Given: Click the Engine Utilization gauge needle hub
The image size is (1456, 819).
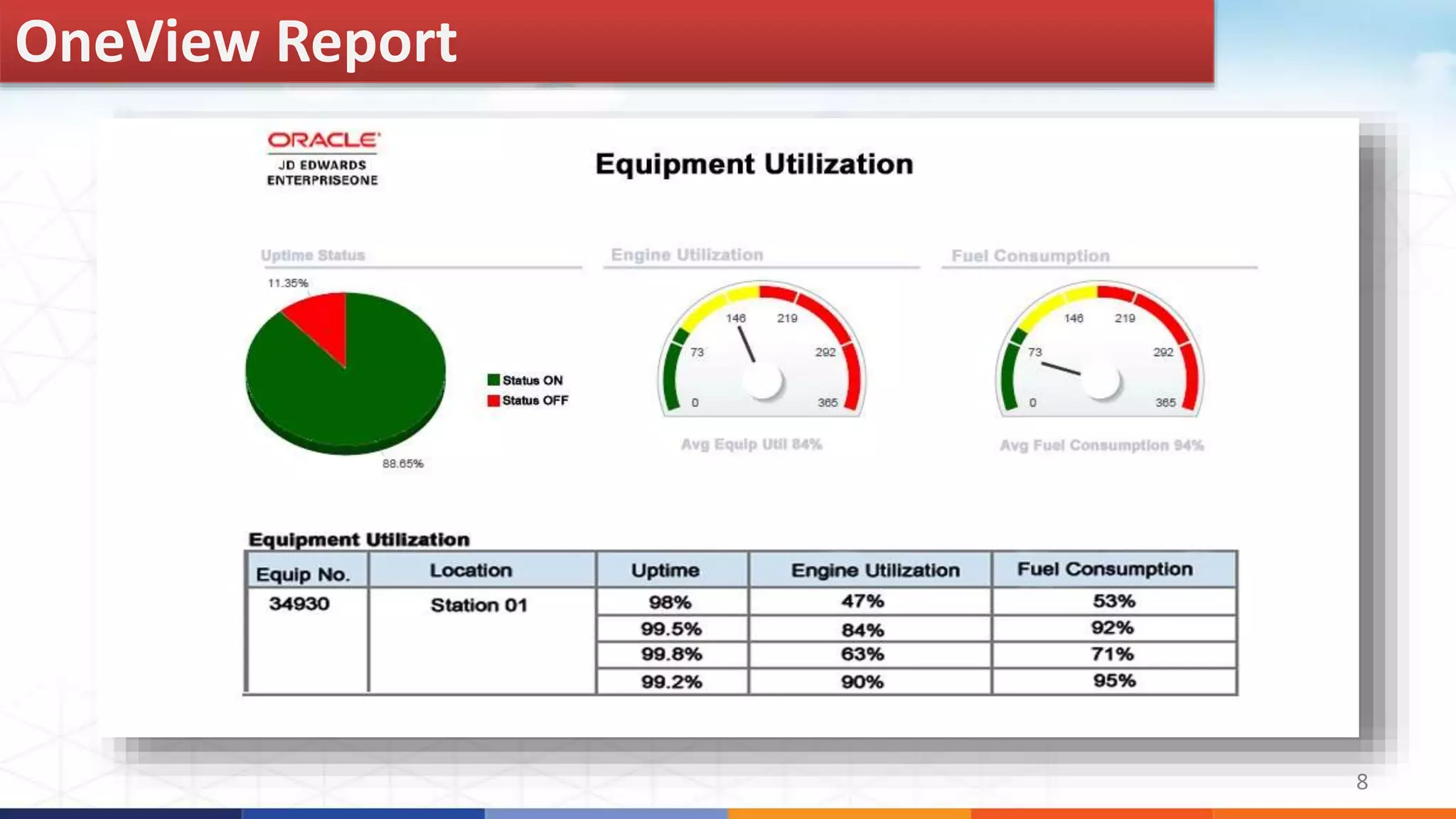Looking at the screenshot, I should 763,381.
